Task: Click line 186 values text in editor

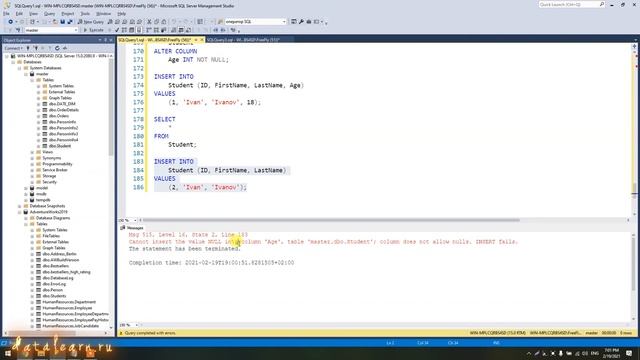Action: pos(207,187)
